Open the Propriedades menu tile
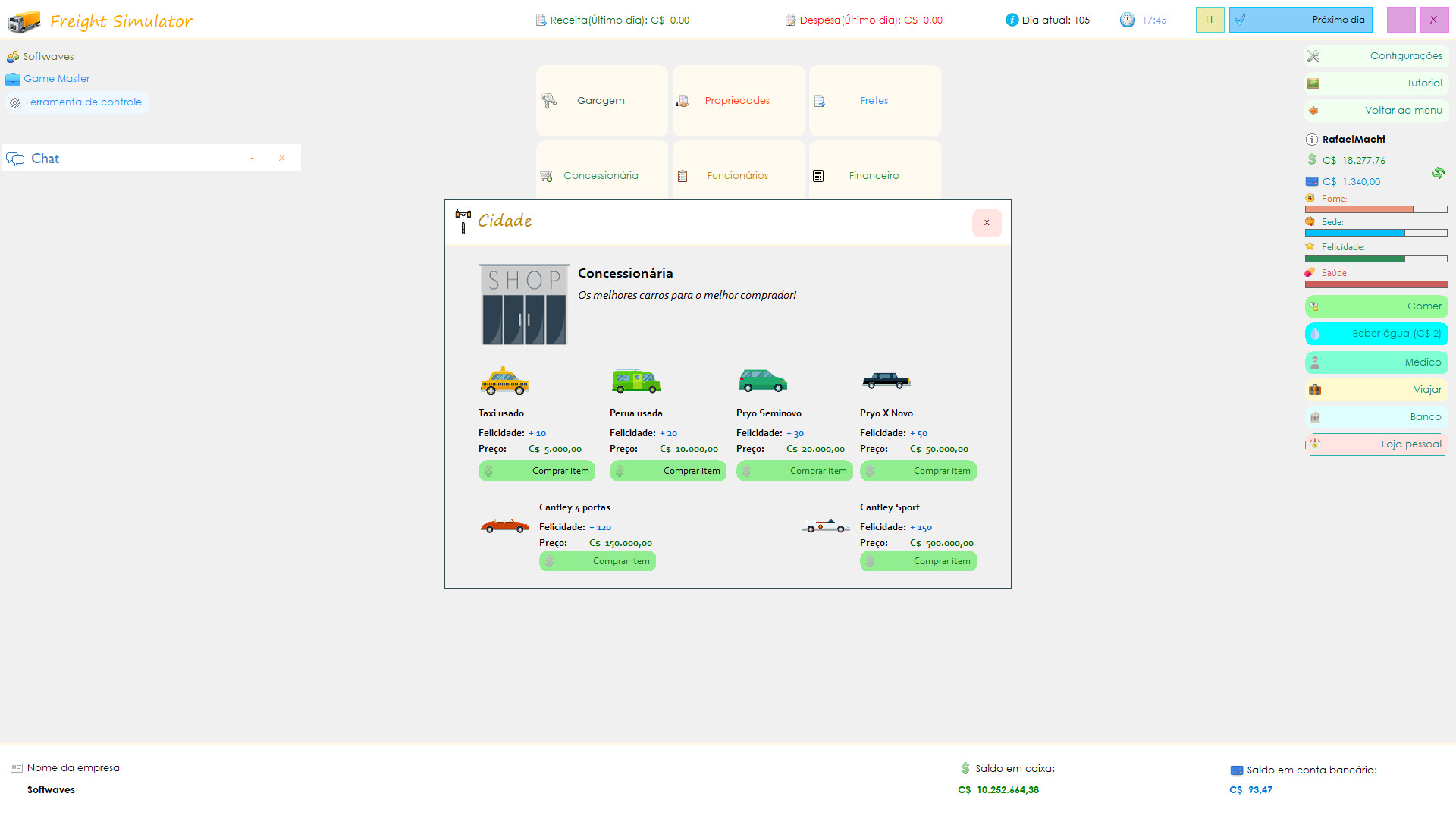The image size is (1456, 819). (x=738, y=100)
